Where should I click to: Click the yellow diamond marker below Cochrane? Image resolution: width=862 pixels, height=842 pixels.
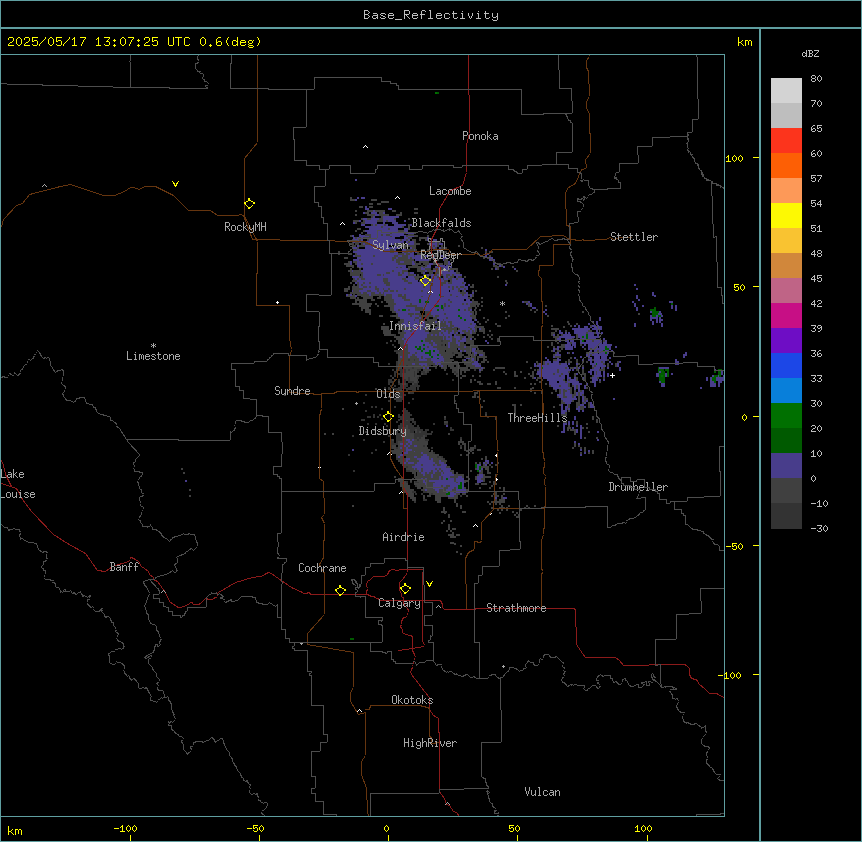[x=340, y=590]
